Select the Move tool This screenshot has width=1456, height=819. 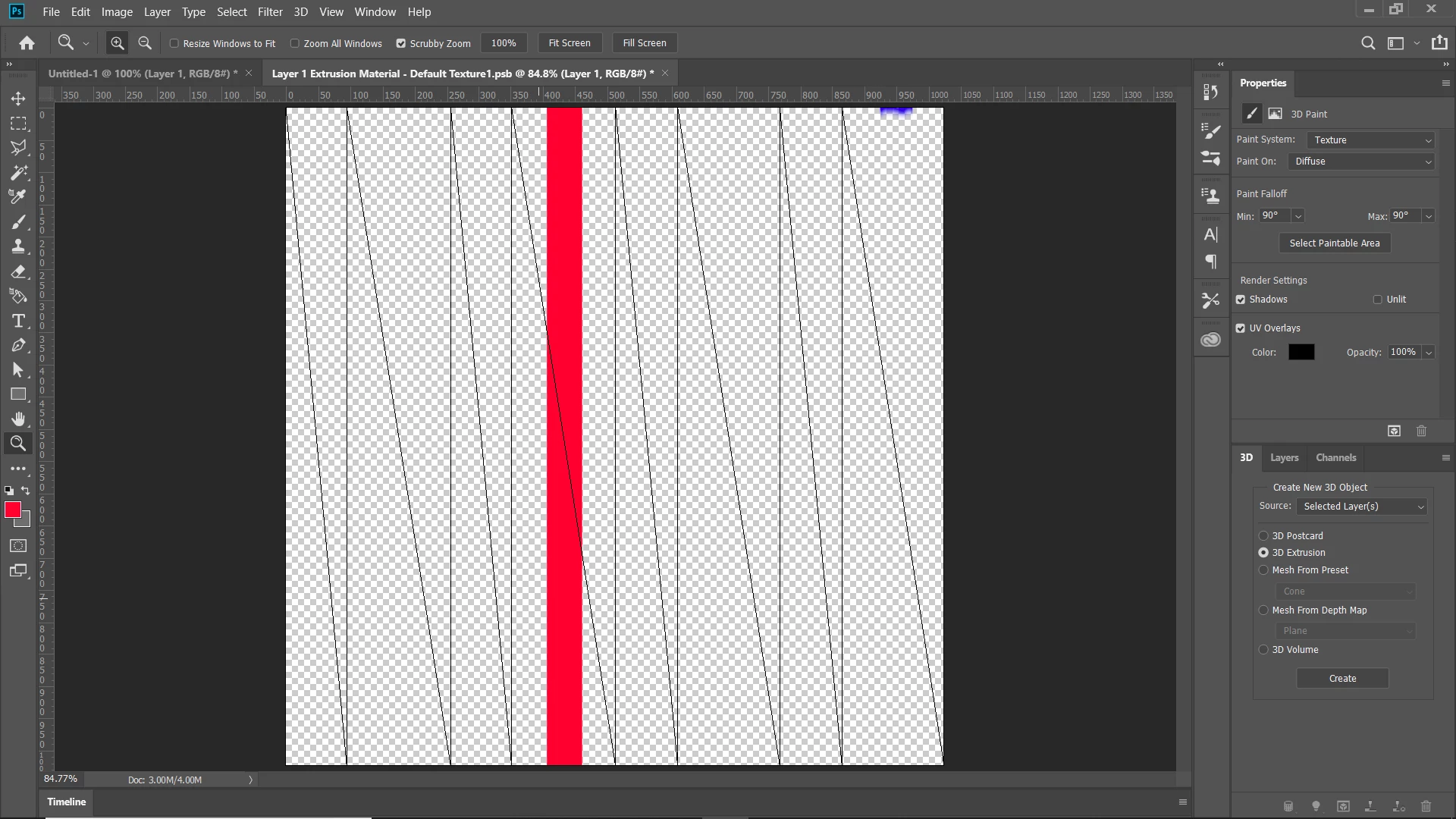[x=18, y=99]
